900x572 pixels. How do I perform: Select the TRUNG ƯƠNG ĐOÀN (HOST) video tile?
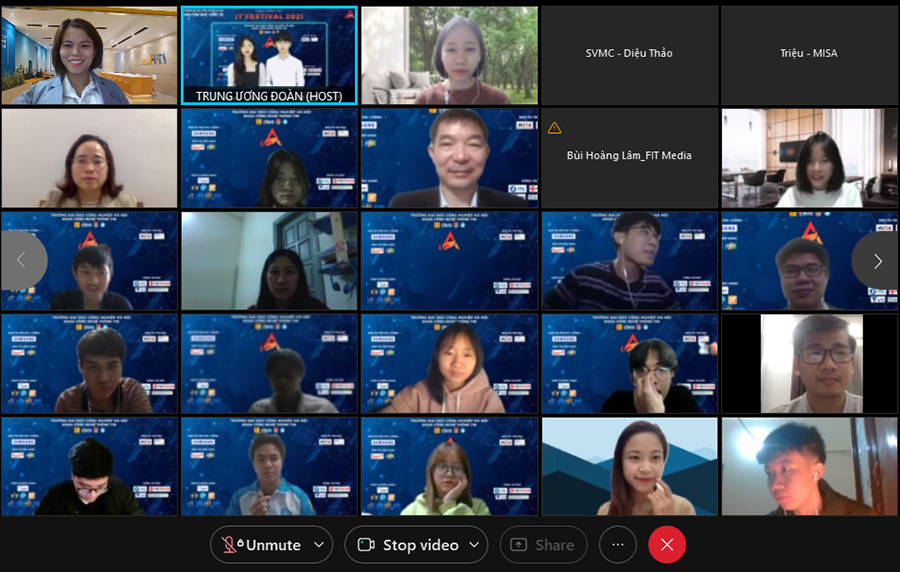269,56
